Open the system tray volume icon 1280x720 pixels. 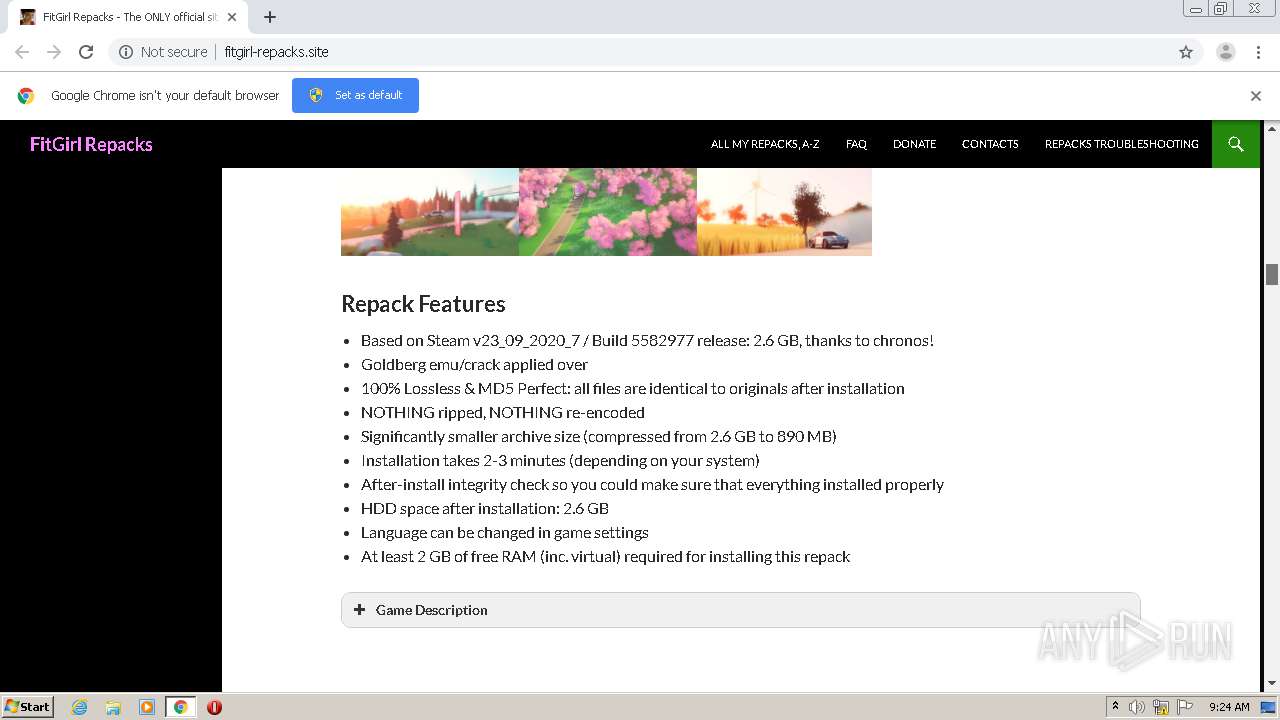coord(1137,707)
